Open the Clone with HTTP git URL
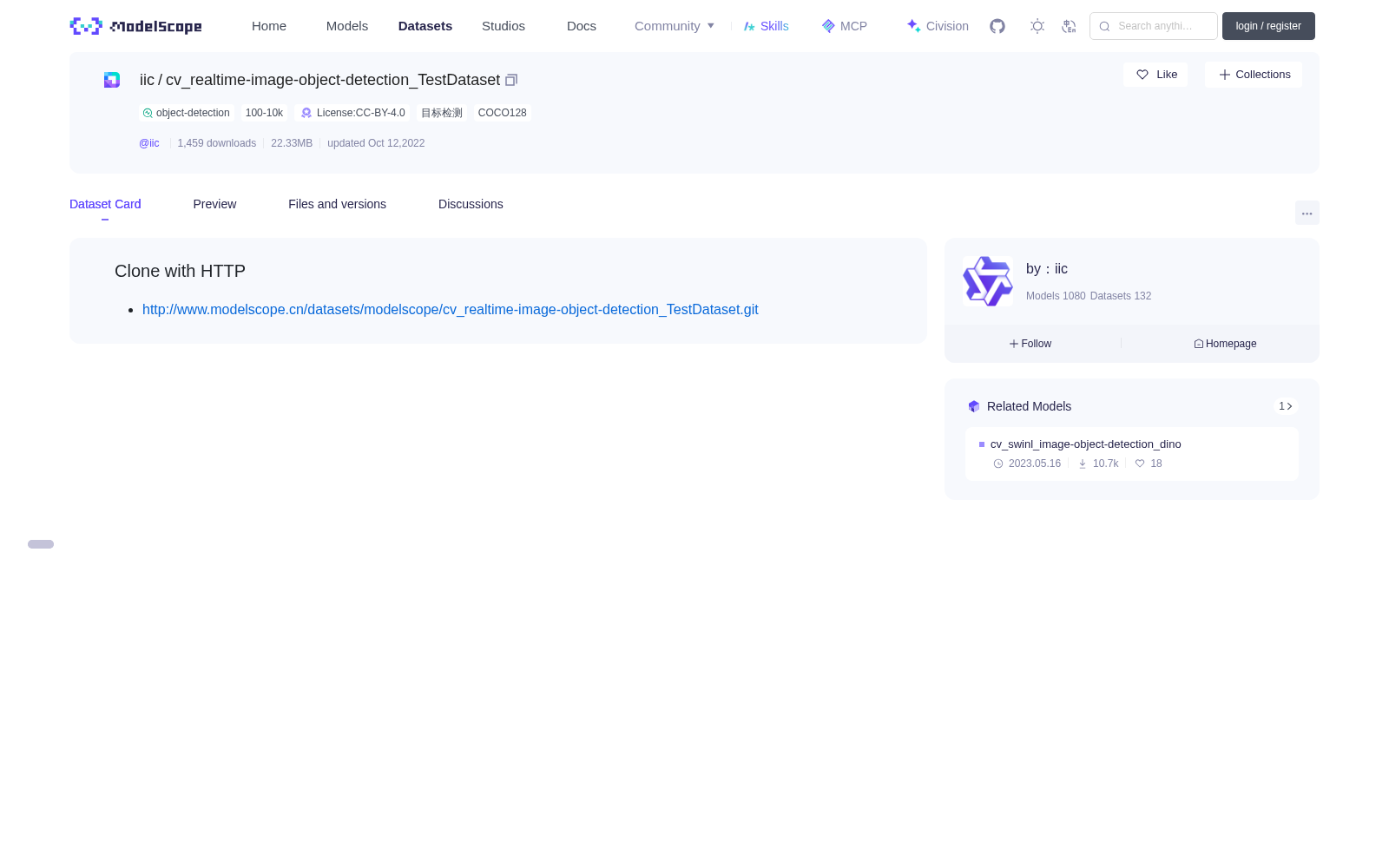 (x=451, y=309)
